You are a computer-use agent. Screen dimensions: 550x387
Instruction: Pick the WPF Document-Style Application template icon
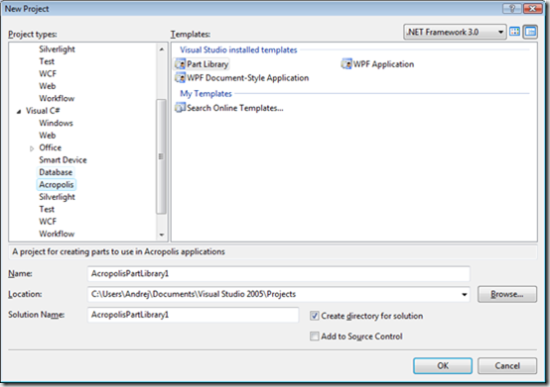pyautogui.click(x=180, y=78)
